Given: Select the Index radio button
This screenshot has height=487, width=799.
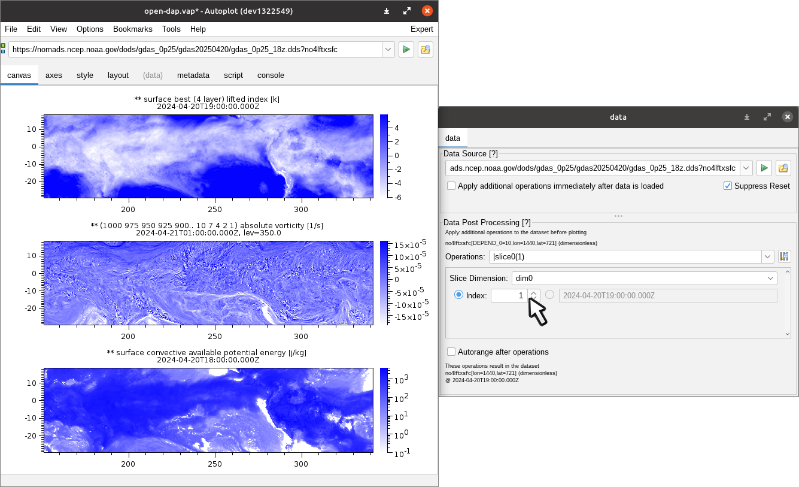Looking at the screenshot, I should (x=459, y=295).
